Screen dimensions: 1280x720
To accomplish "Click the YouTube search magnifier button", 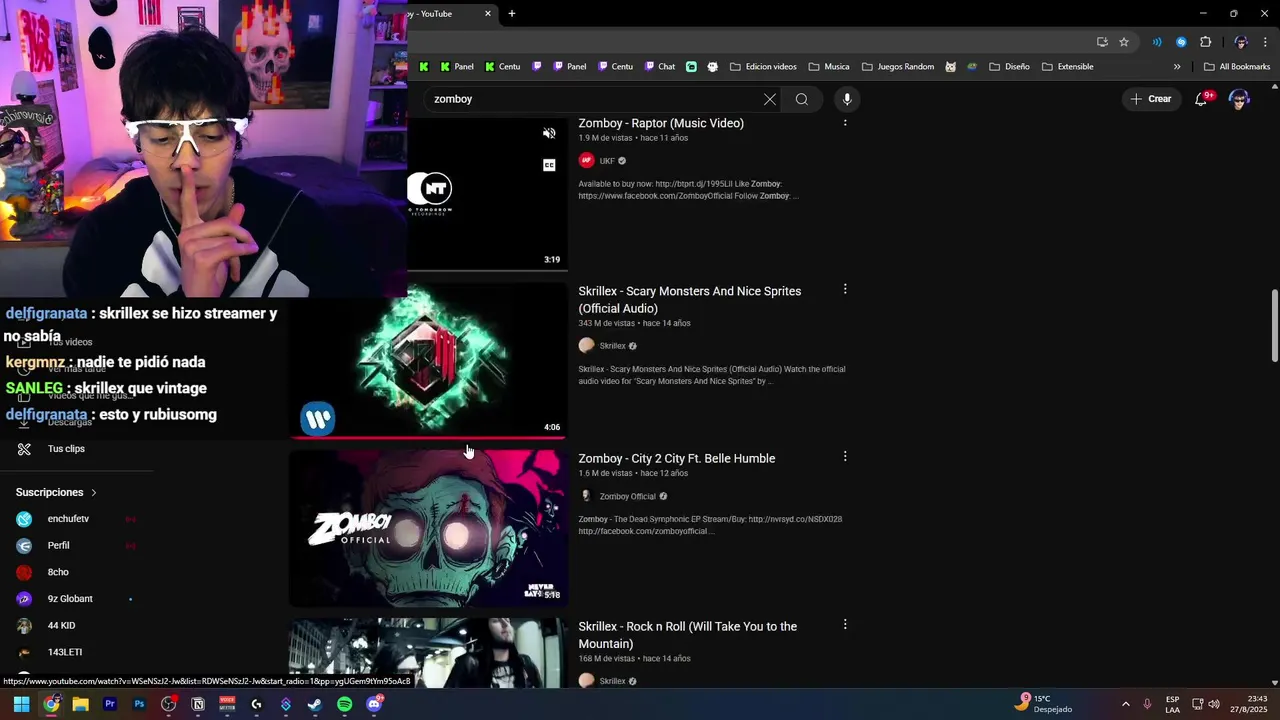I will click(802, 99).
